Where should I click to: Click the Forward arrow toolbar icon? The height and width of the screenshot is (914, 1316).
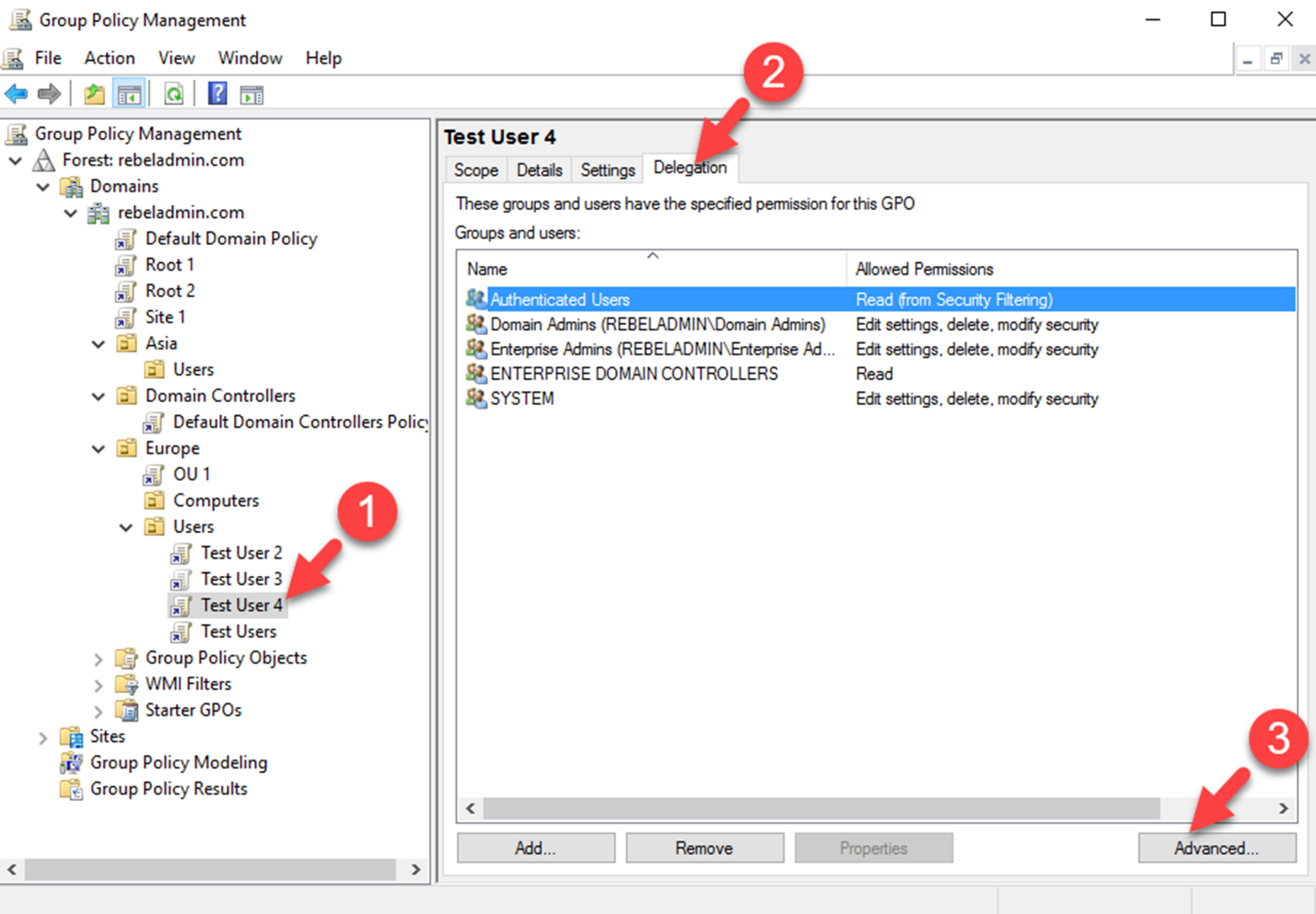click(49, 94)
